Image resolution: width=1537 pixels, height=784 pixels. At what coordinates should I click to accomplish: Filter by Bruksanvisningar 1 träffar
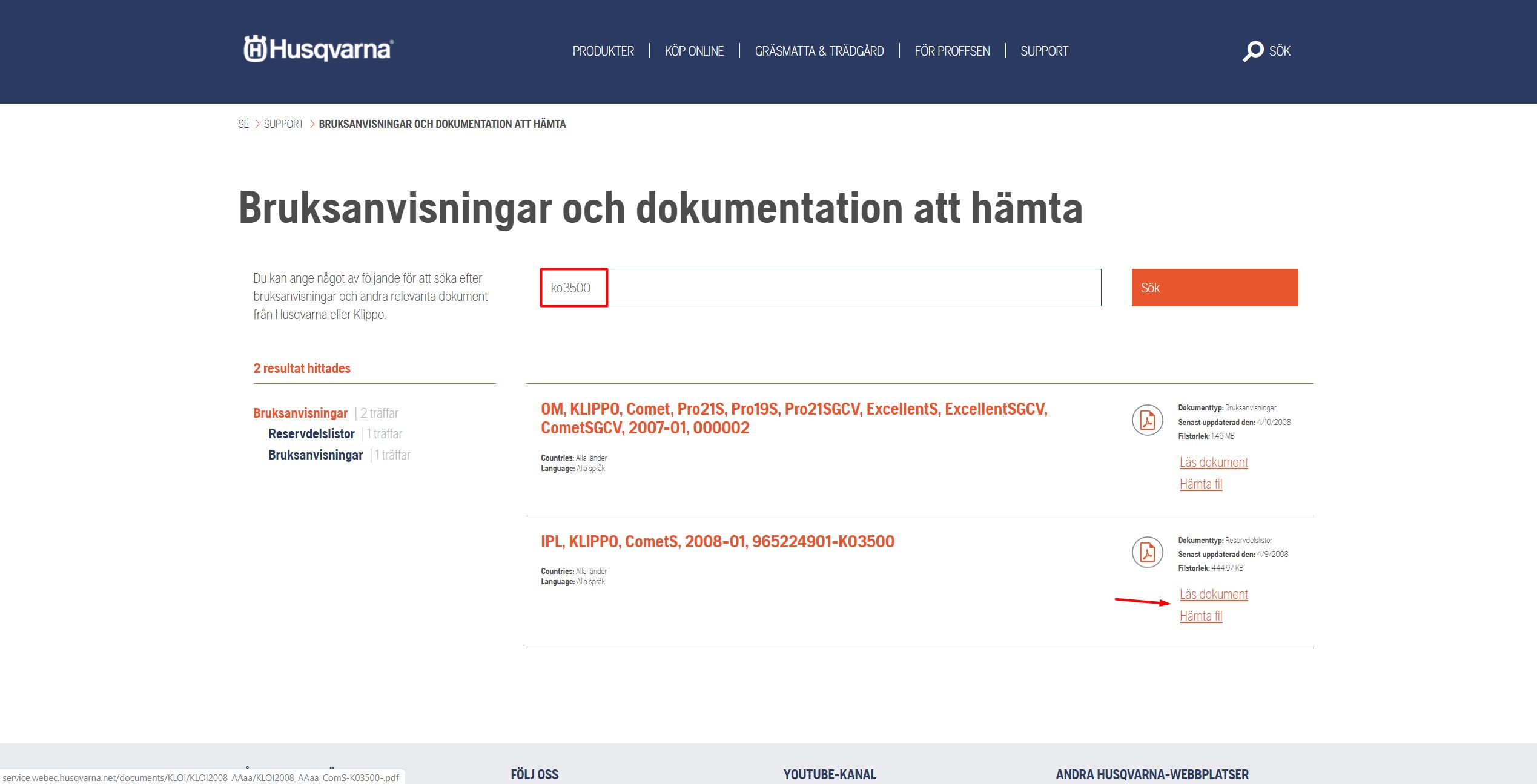339,455
